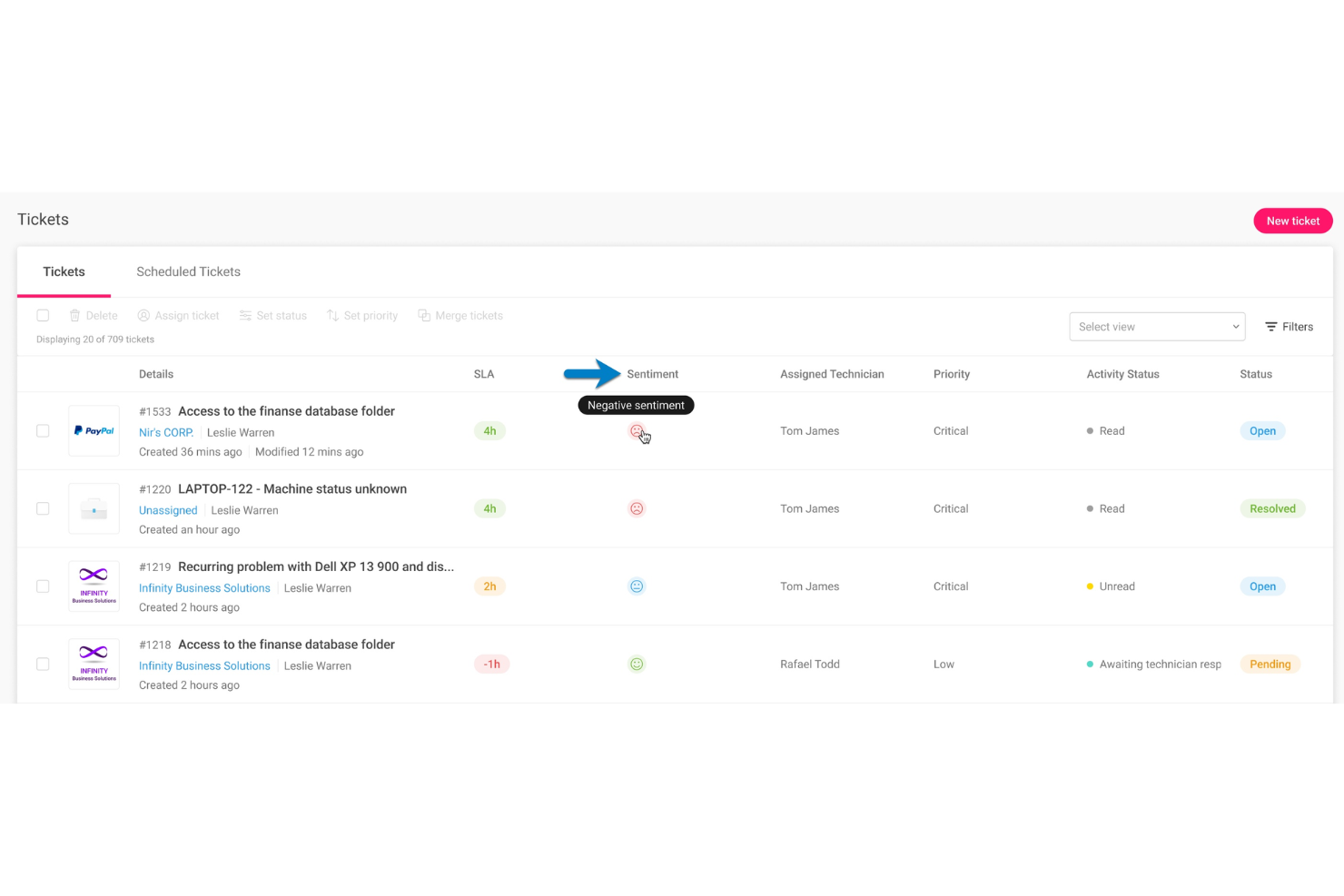1344x896 pixels.
Task: Click the Set priority sort icon
Action: [333, 315]
